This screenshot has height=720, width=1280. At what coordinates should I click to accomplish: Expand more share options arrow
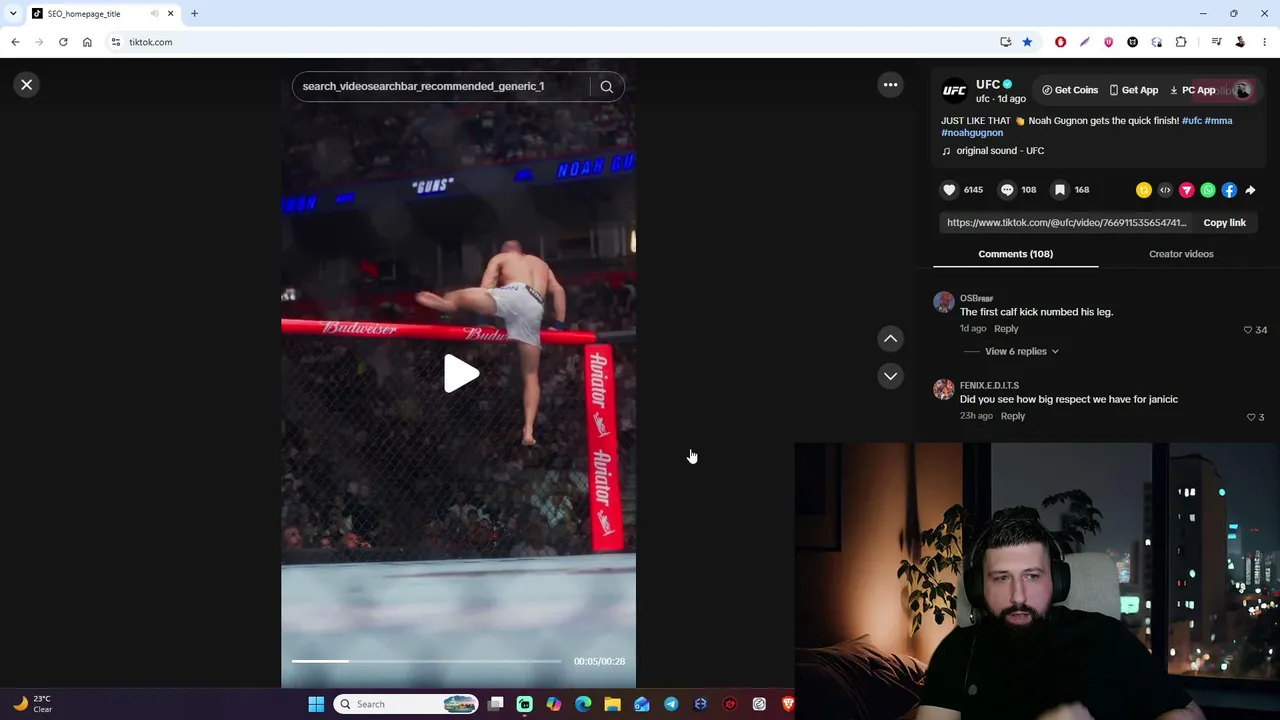1250,190
